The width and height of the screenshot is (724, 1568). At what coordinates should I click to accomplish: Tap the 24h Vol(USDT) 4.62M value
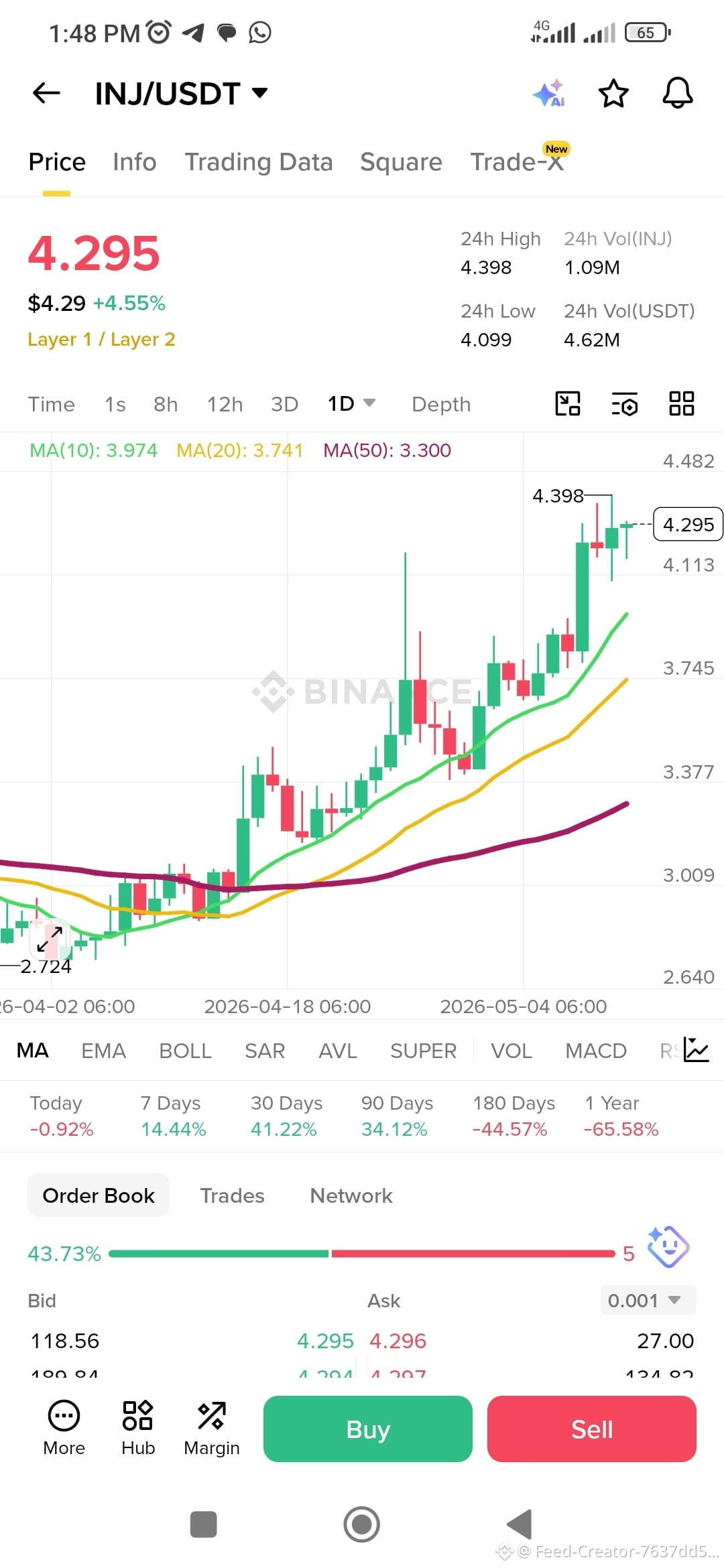(592, 340)
